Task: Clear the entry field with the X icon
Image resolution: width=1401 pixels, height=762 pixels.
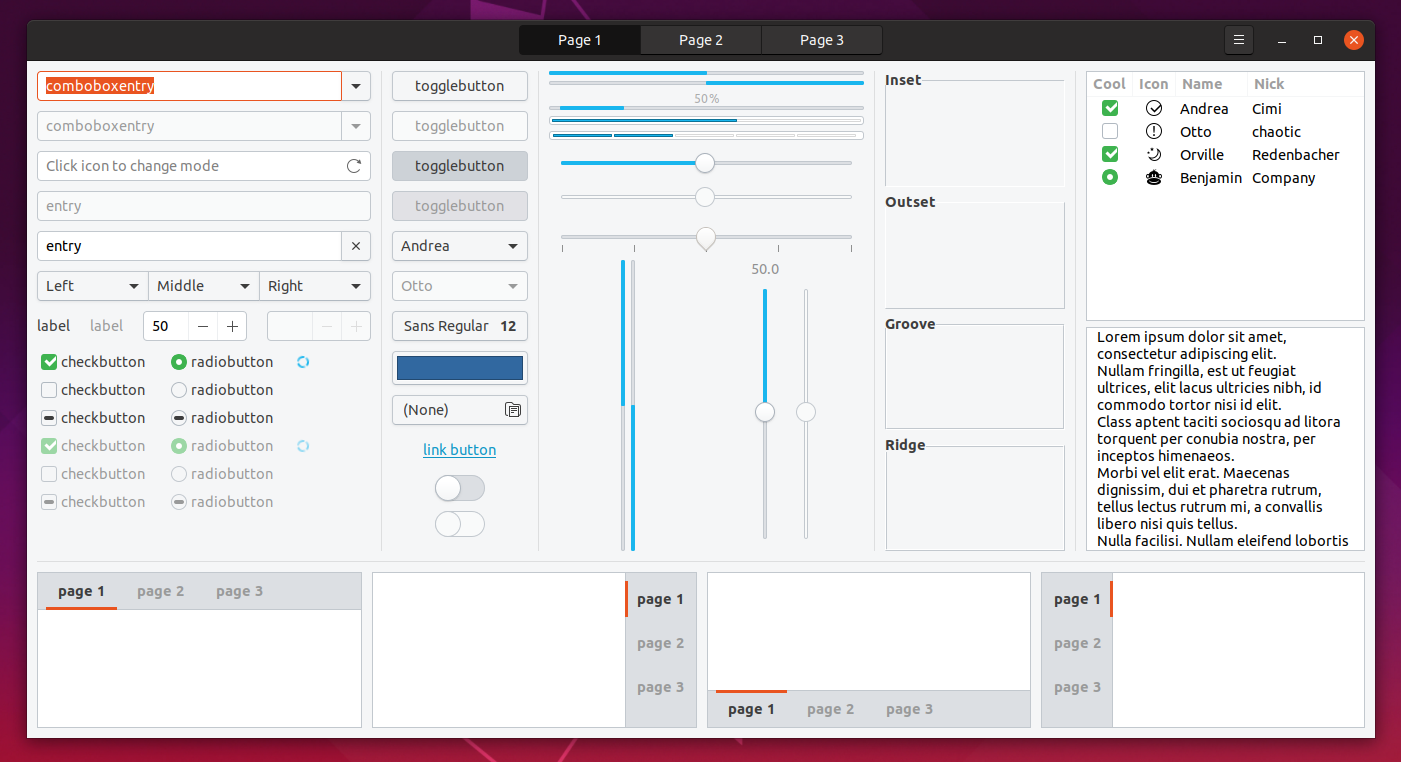Action: (356, 246)
